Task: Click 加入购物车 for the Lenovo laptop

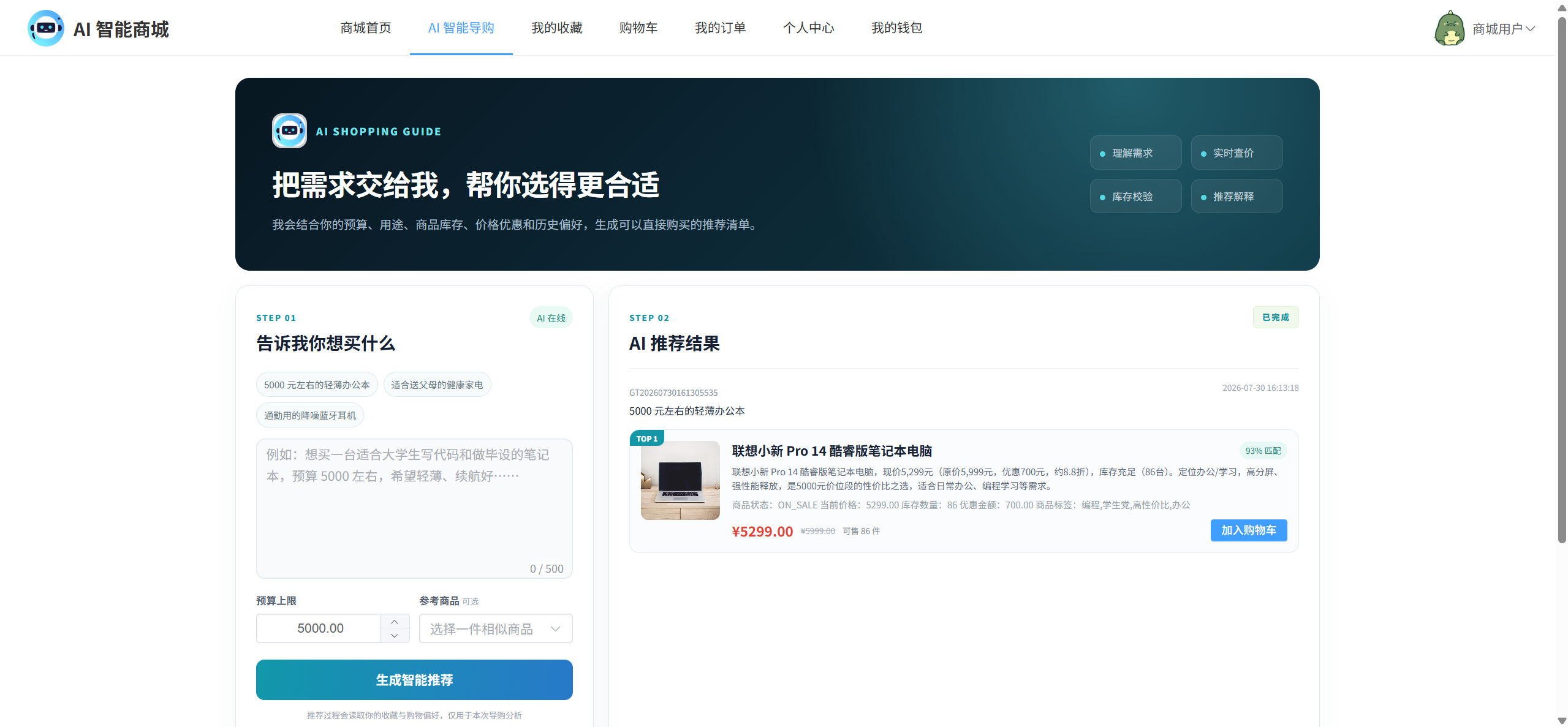Action: pos(1248,530)
